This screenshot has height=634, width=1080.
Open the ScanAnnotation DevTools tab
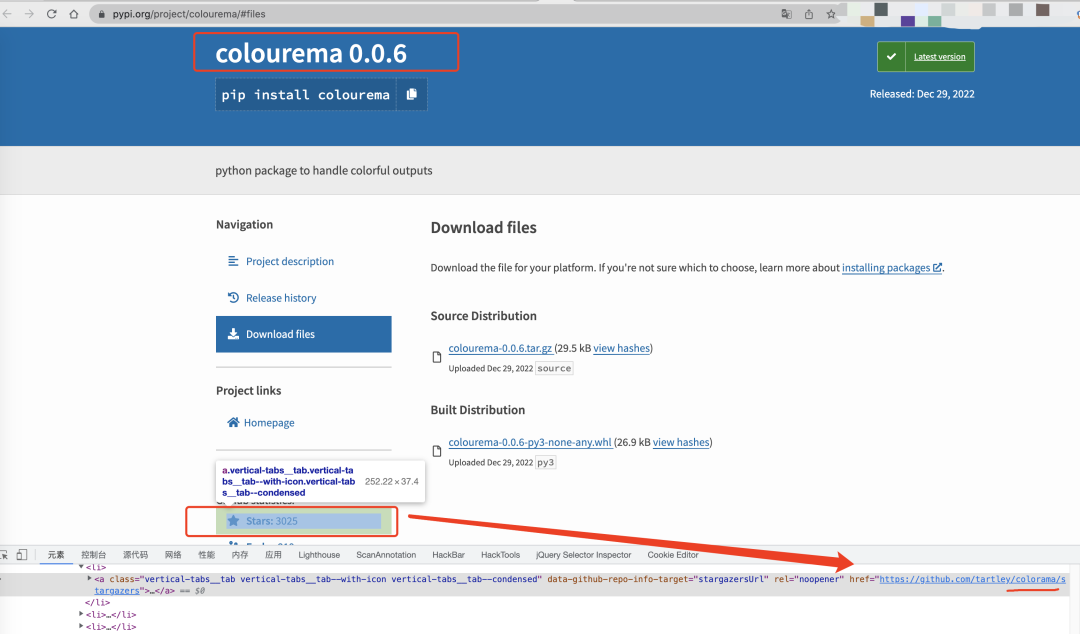(386, 555)
